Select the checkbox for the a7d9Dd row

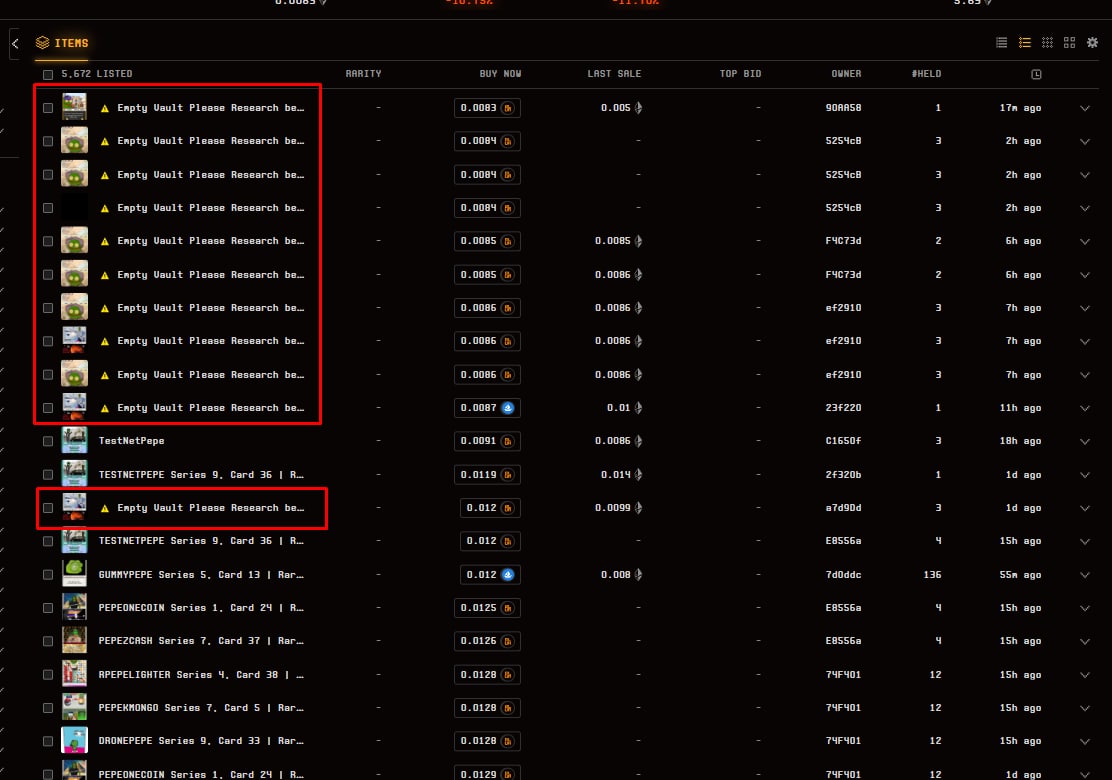(x=48, y=508)
